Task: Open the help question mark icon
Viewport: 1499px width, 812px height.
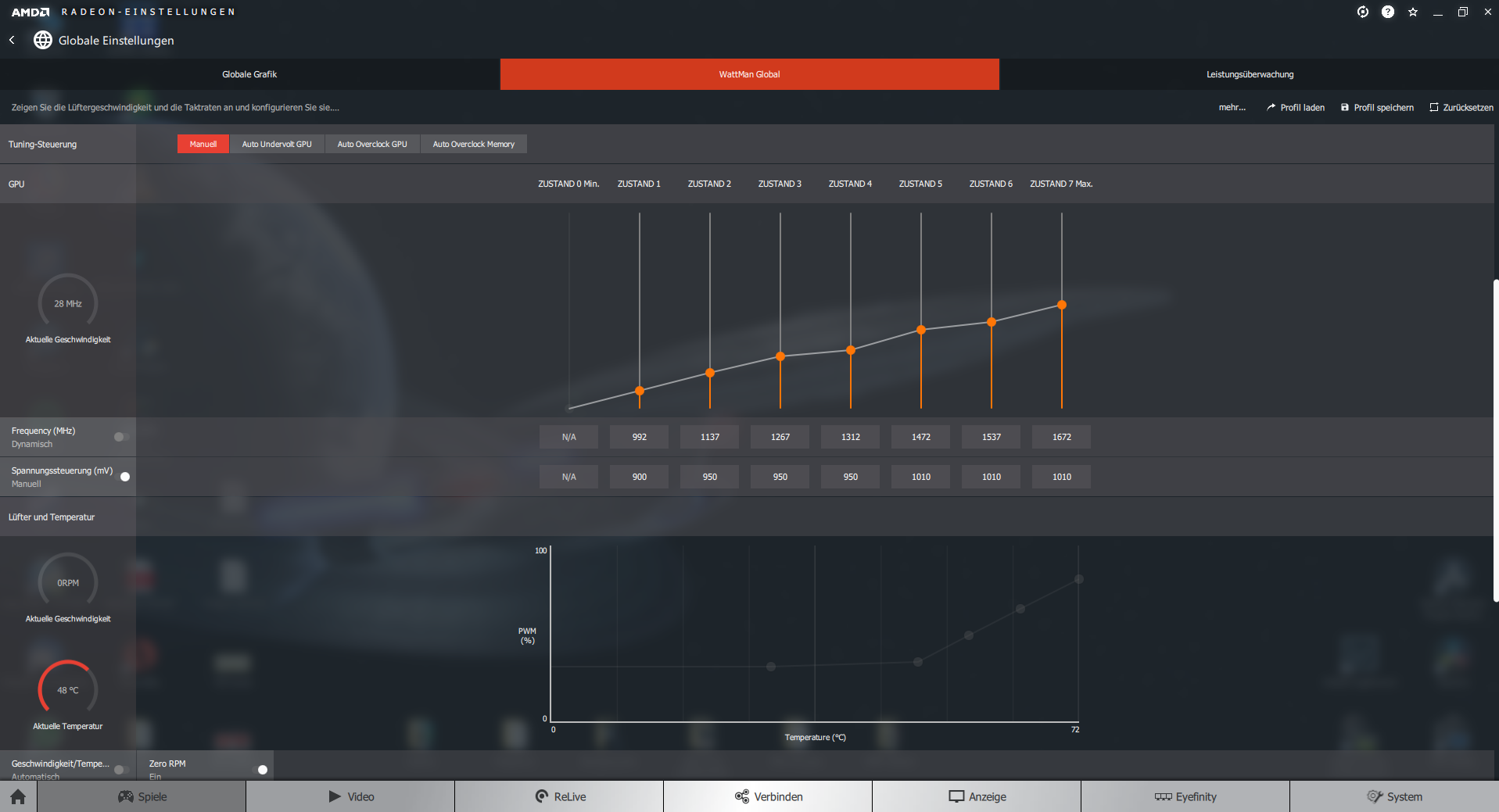Action: coord(1388,12)
